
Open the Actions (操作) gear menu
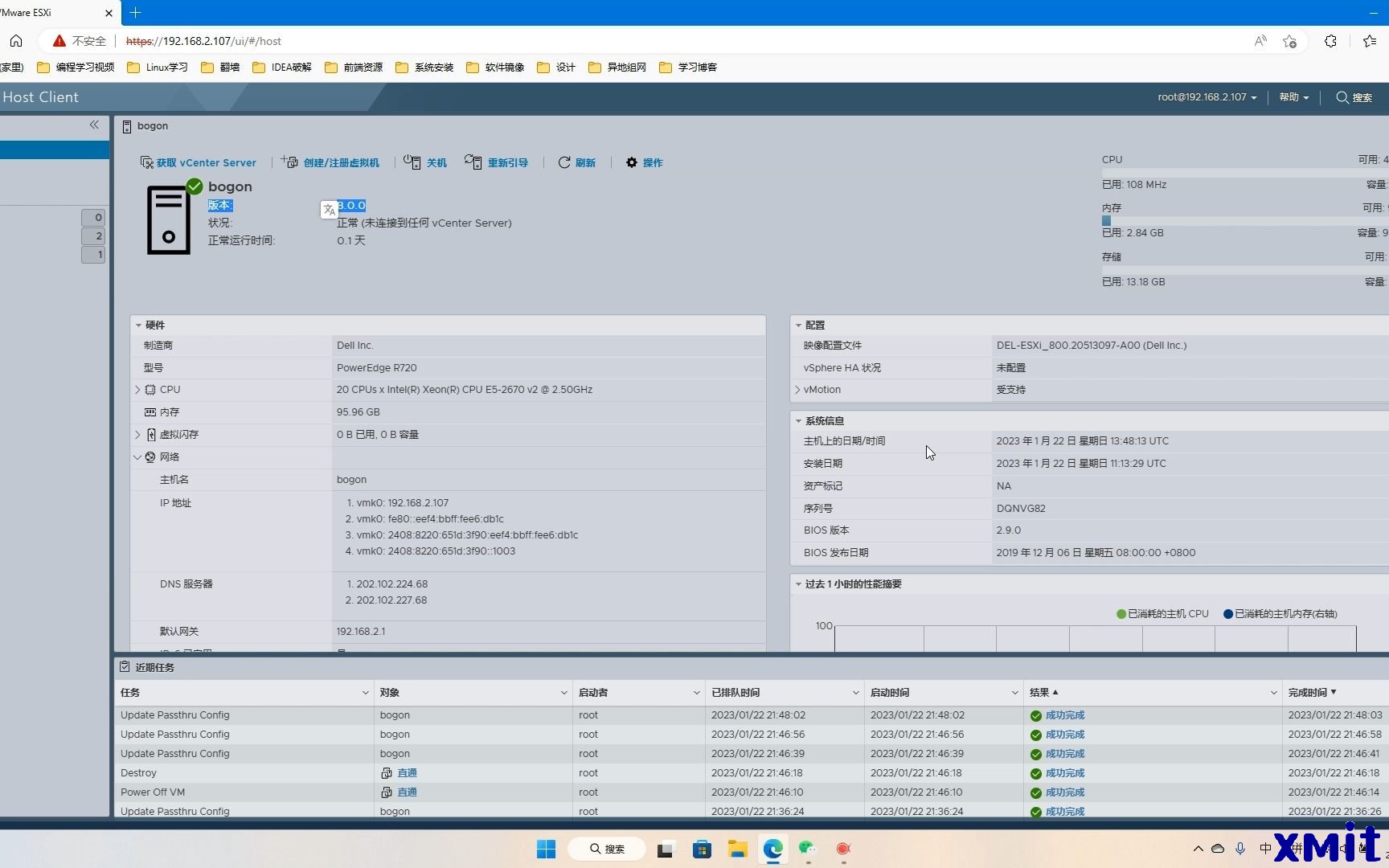645,162
